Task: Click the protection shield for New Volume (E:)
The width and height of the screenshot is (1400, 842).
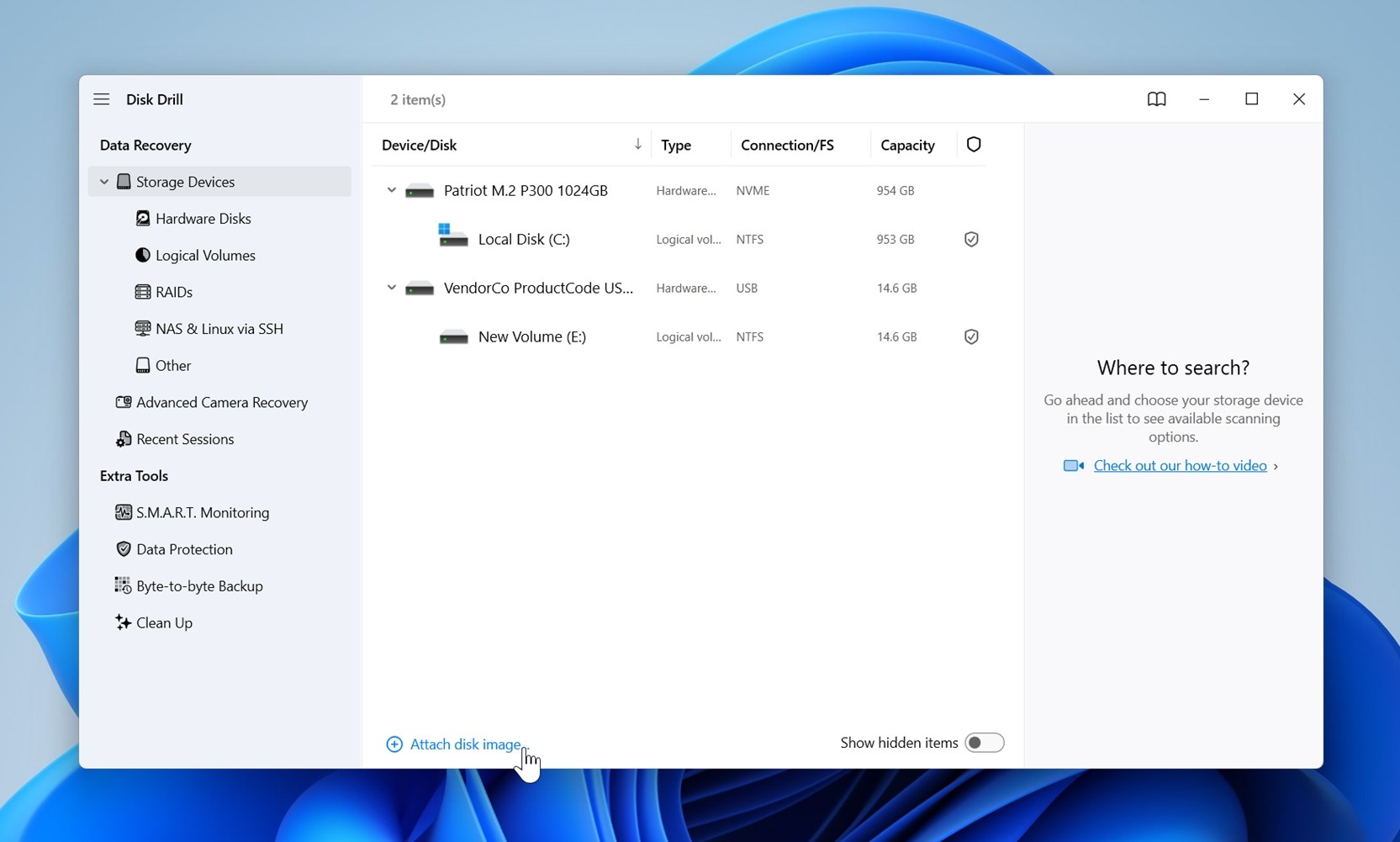Action: [970, 336]
